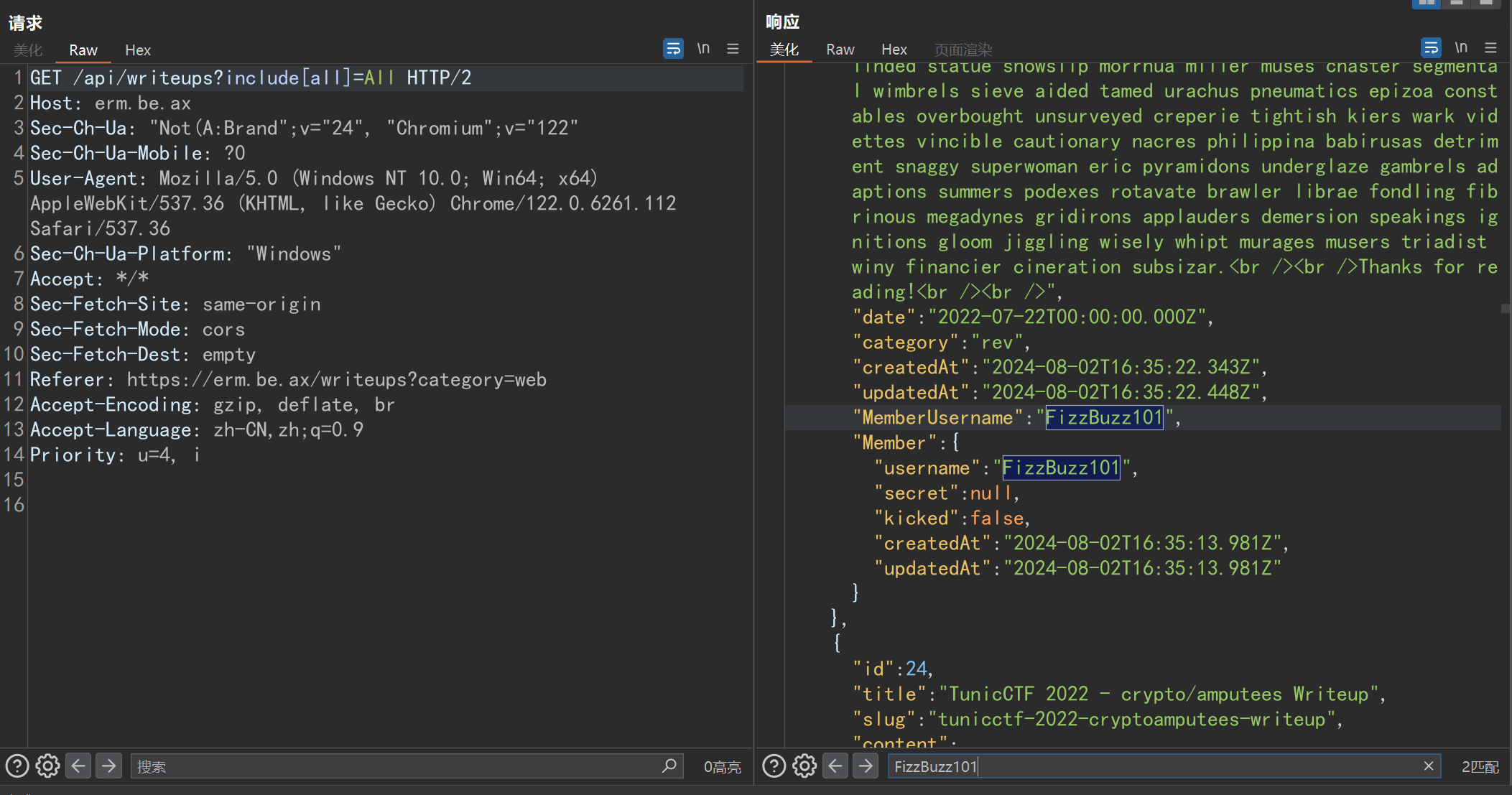Click request search magnifier icon
The image size is (1512, 795).
[669, 766]
